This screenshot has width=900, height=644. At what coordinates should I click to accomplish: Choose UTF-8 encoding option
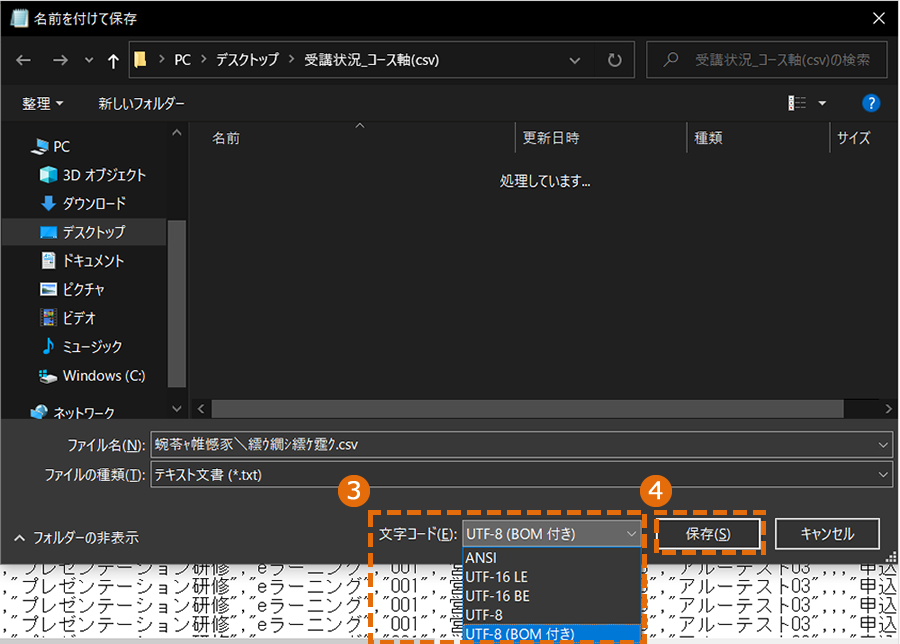click(x=552, y=615)
